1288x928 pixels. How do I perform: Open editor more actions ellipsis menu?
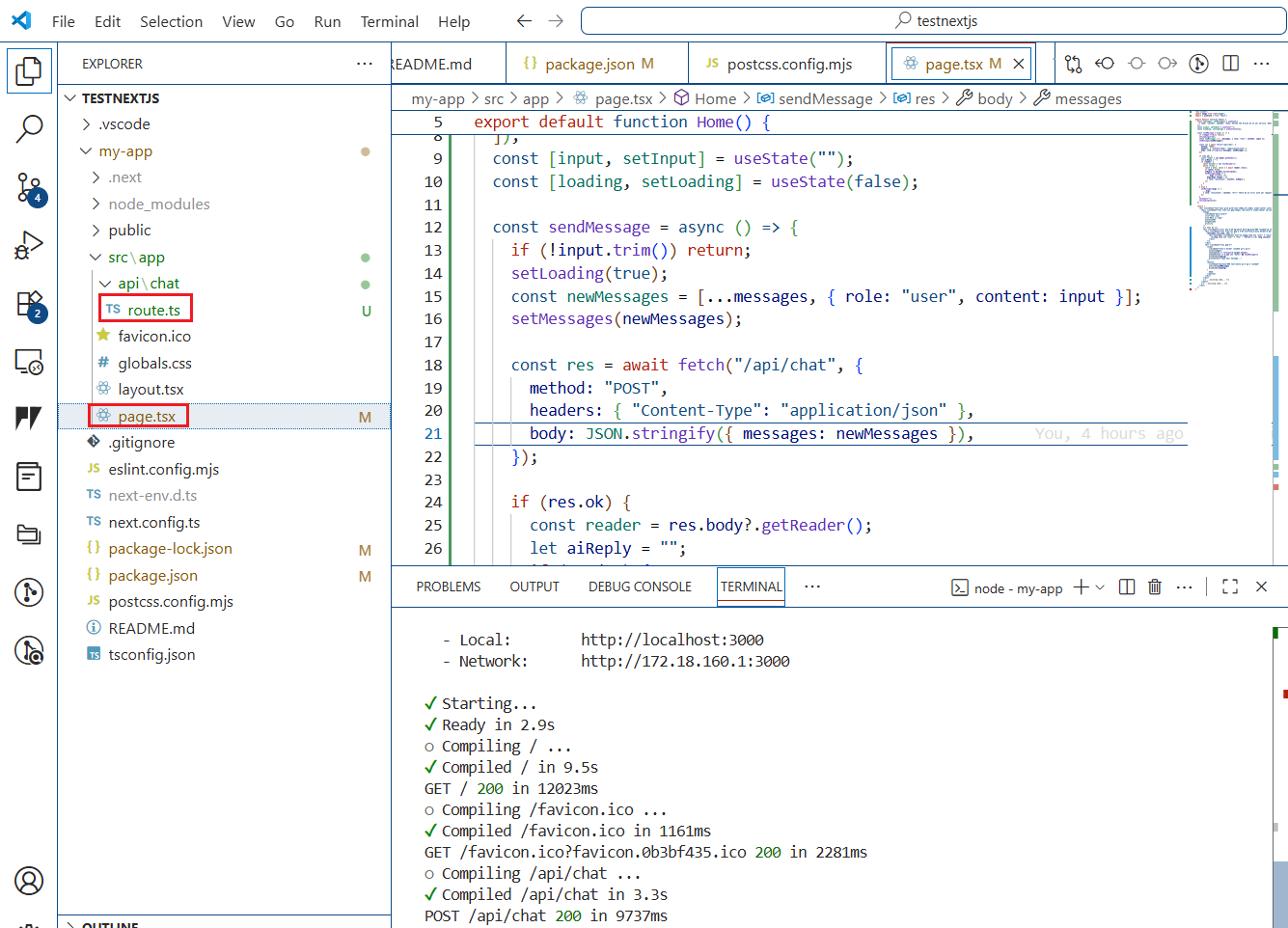pos(1261,64)
